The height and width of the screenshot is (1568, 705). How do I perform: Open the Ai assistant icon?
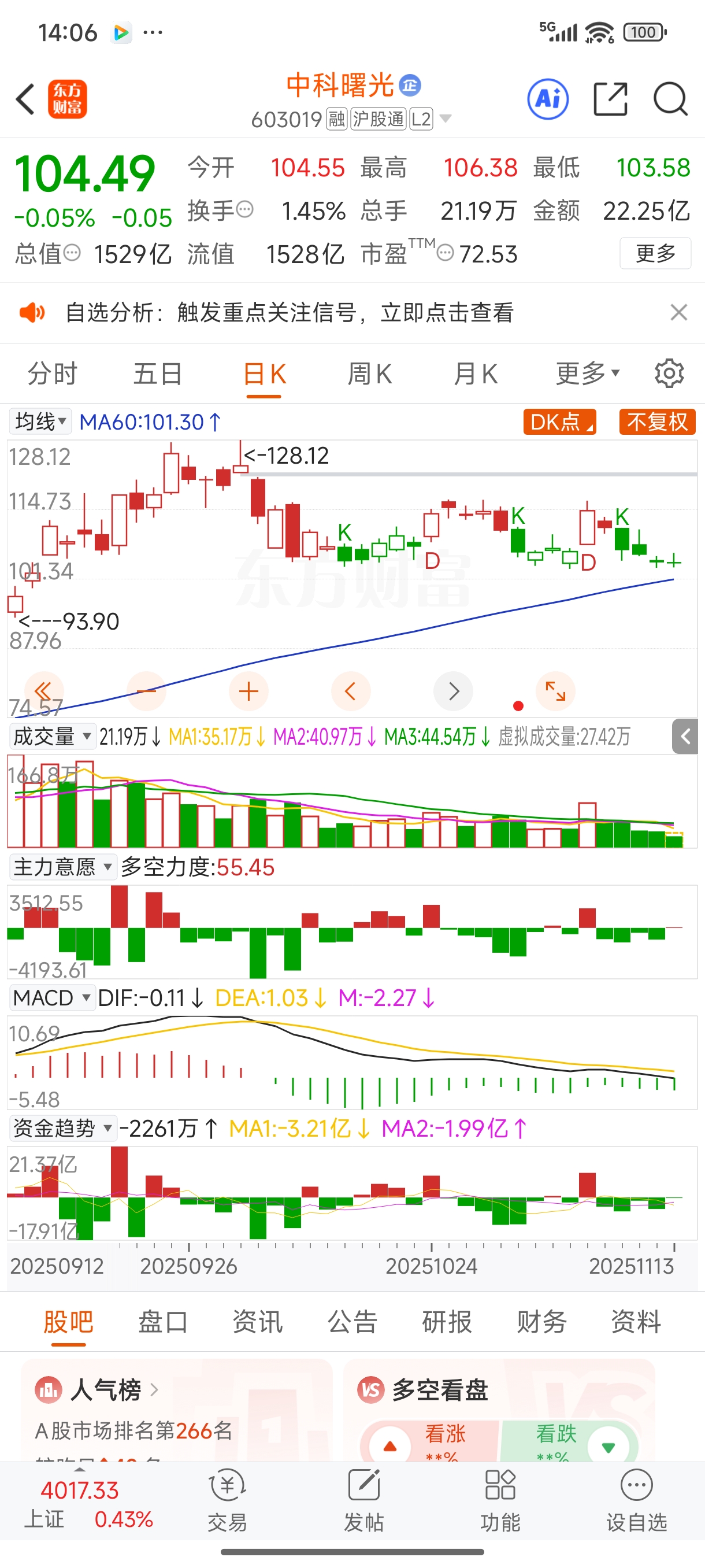pos(548,99)
